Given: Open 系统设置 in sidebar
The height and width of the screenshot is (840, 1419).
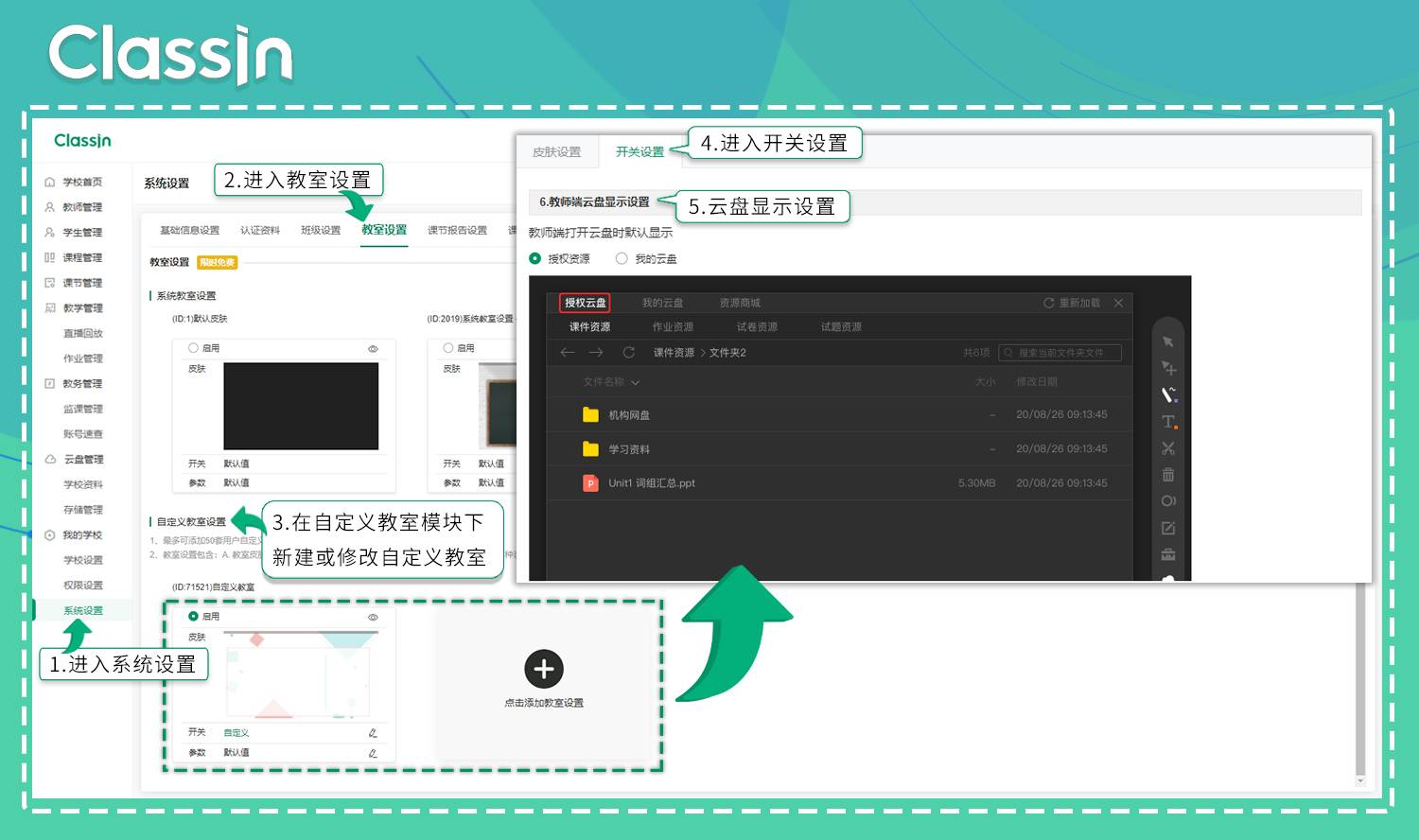Looking at the screenshot, I should 83,610.
